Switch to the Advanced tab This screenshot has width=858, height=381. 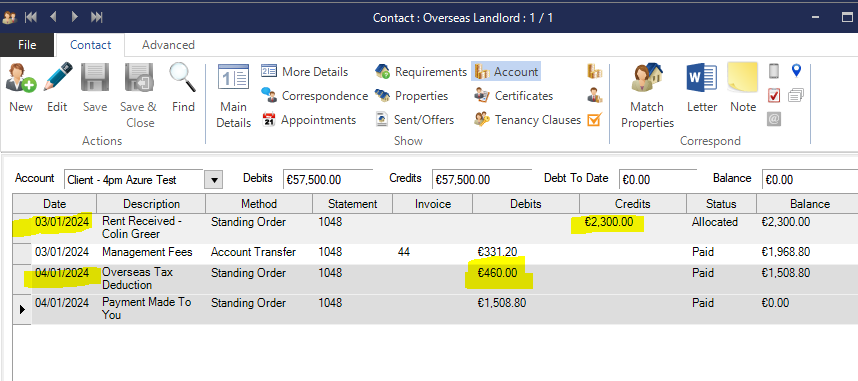tap(168, 45)
